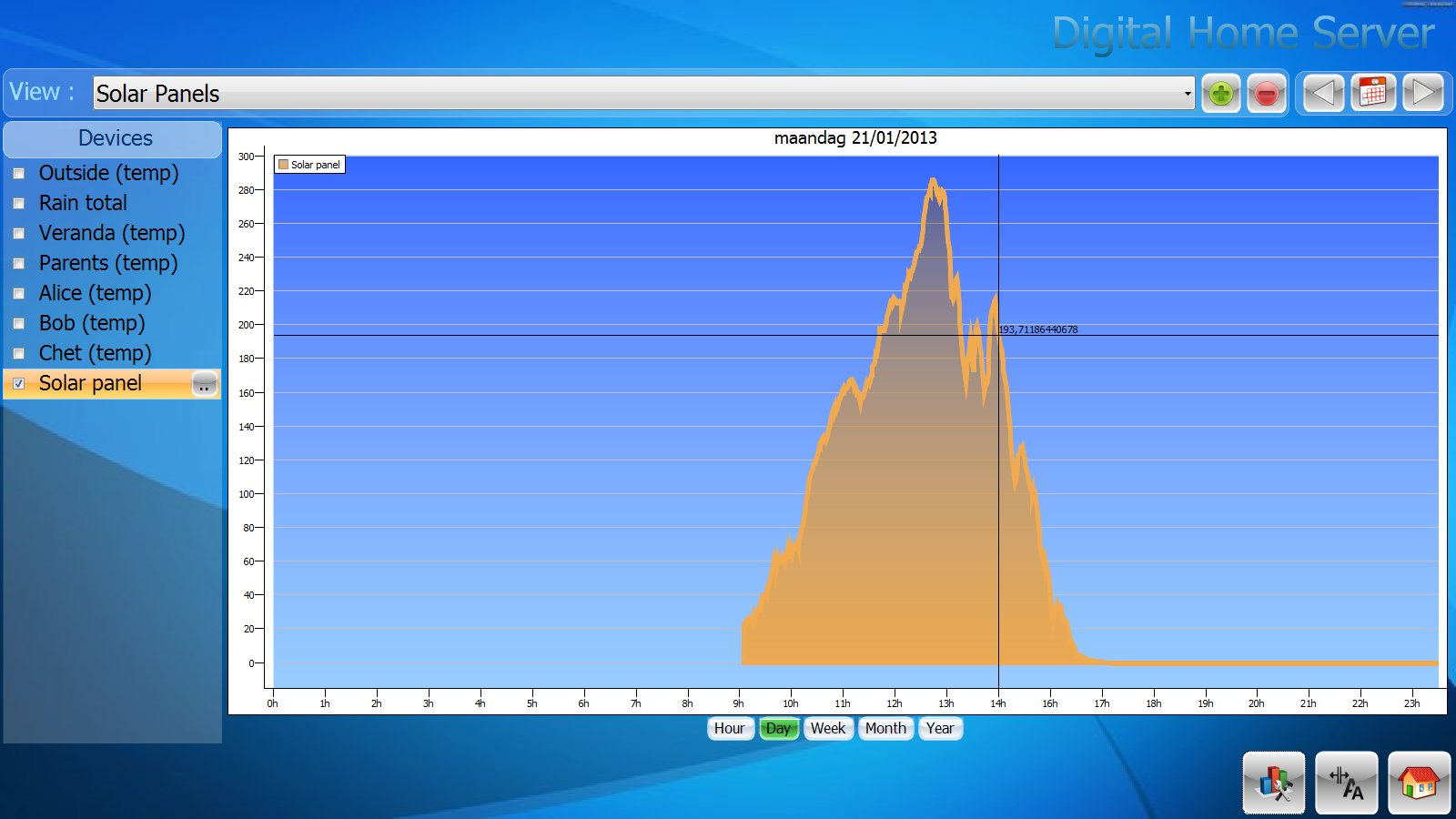Click the red minus remove view button
Screen dimensions: 1456x819
(x=1266, y=93)
